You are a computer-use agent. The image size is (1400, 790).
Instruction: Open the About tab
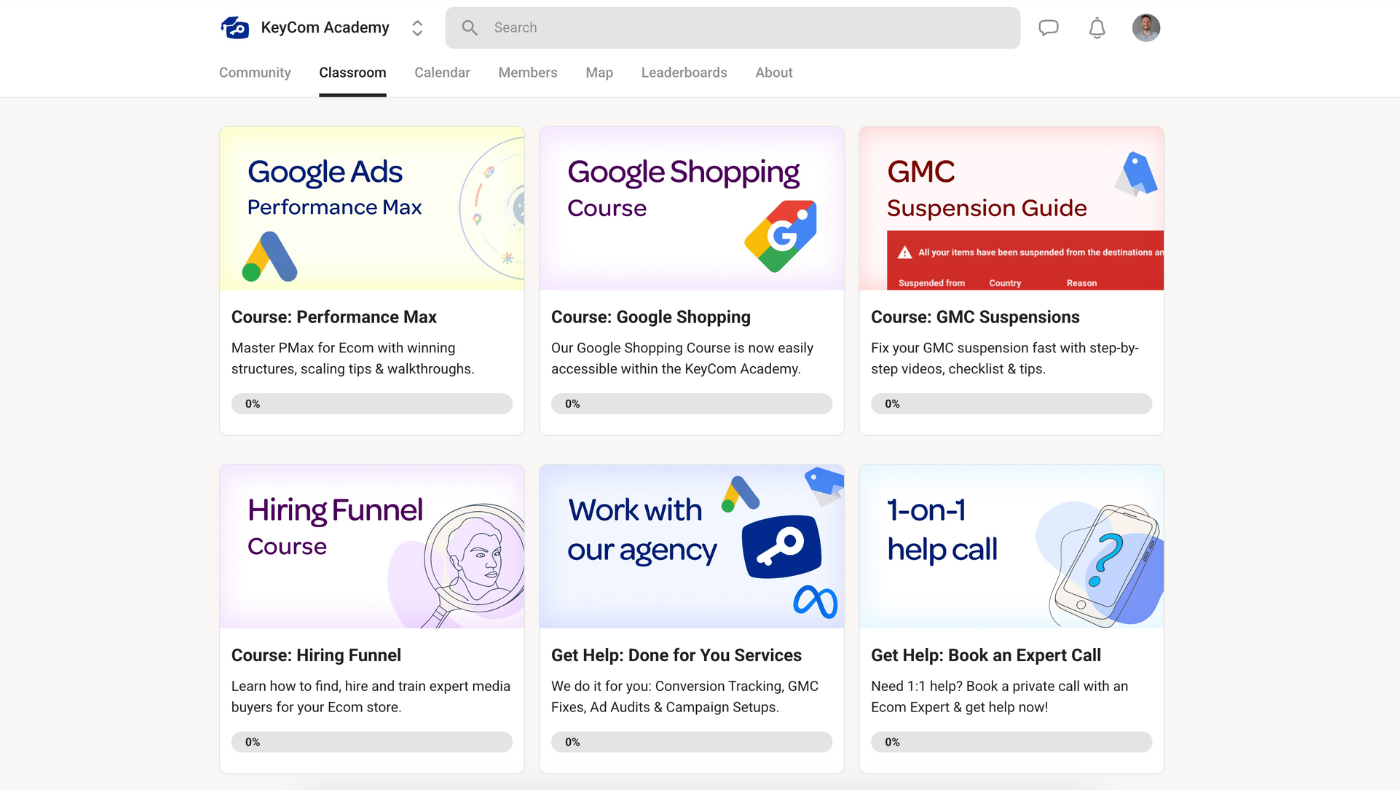coord(774,73)
